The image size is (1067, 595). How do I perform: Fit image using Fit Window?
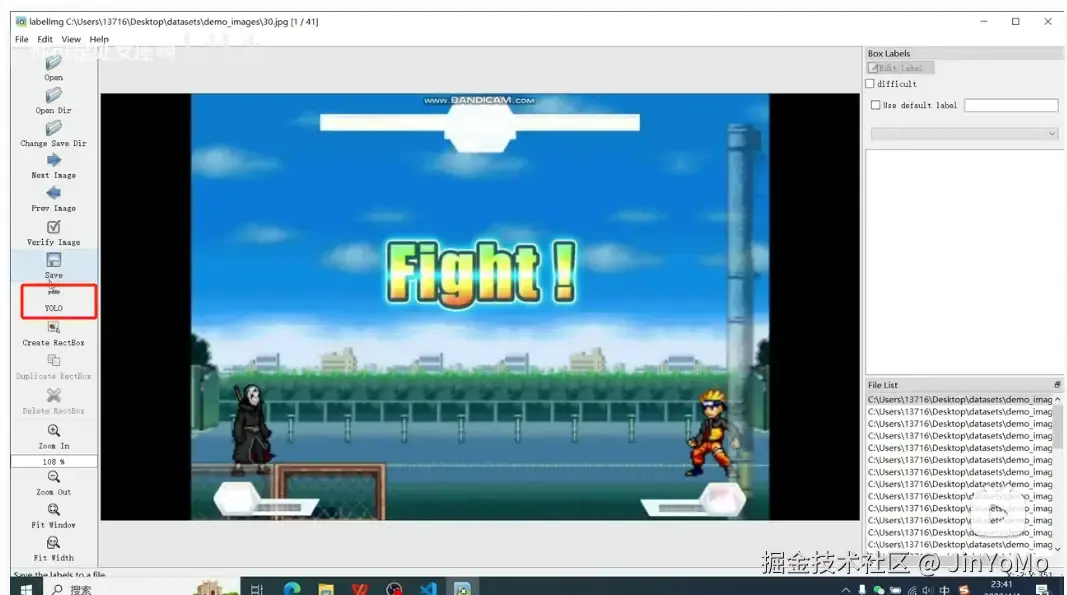(x=53, y=516)
